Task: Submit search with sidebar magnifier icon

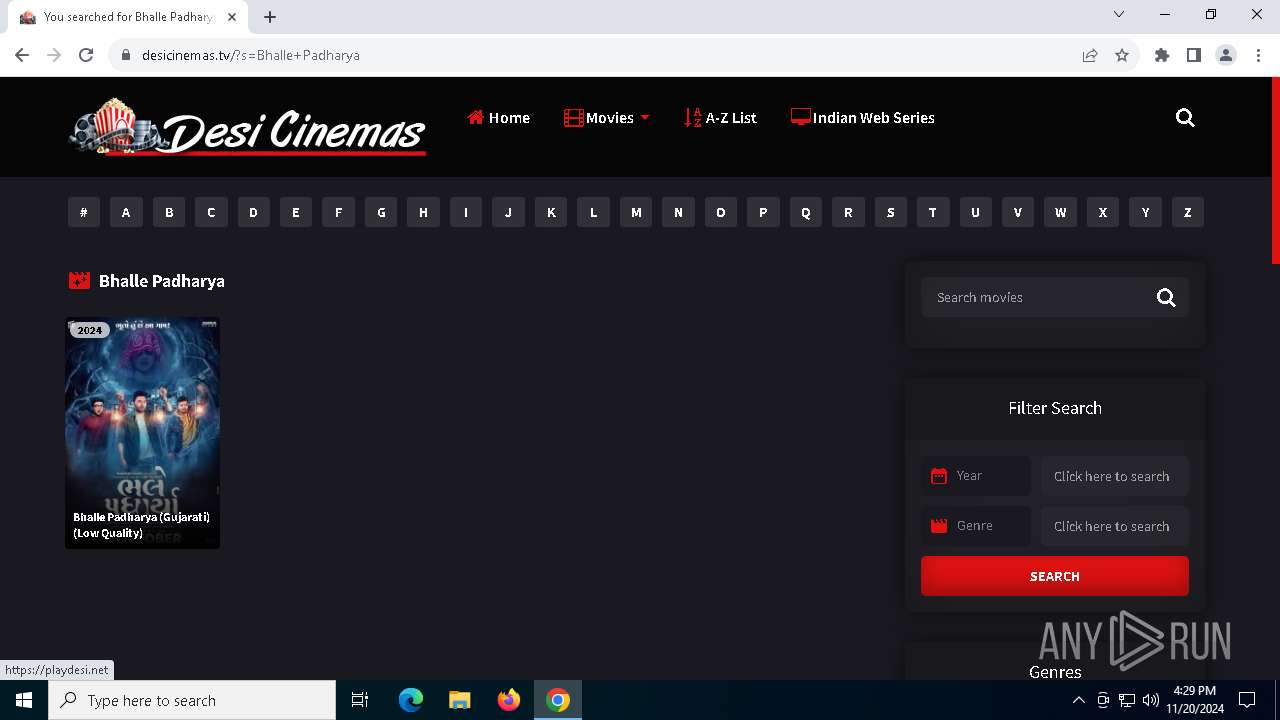Action: 1166,297
